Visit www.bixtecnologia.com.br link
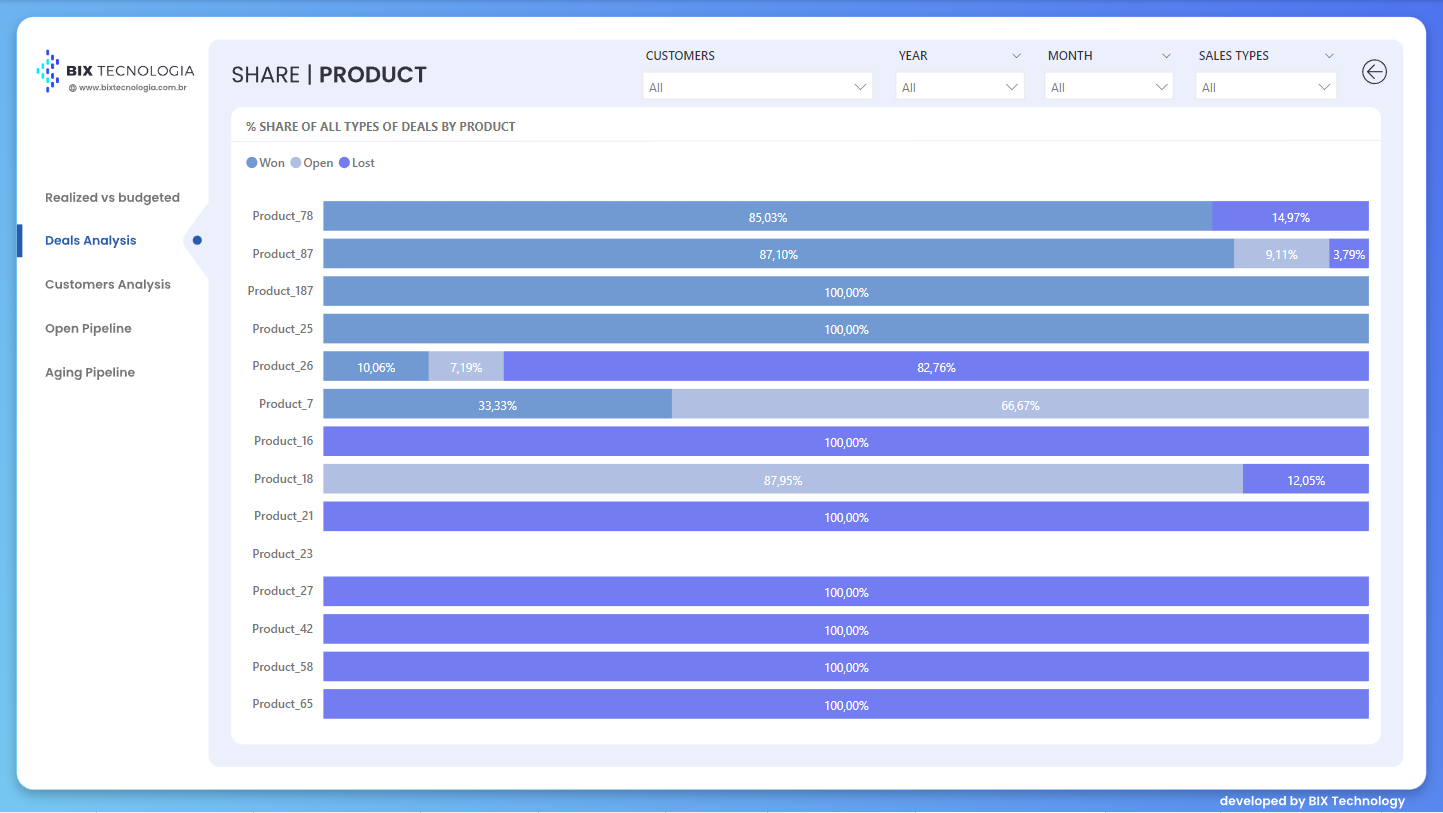1443x813 pixels. tap(116, 87)
